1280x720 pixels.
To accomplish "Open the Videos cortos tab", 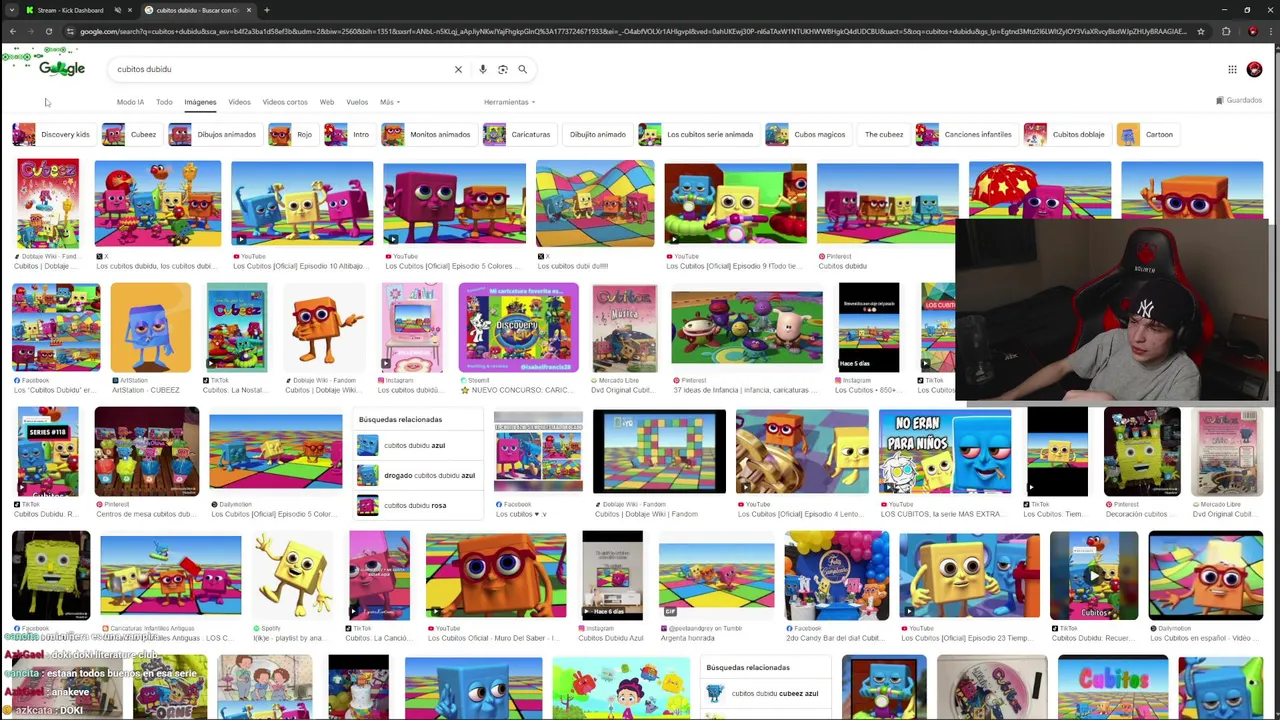I will point(285,102).
